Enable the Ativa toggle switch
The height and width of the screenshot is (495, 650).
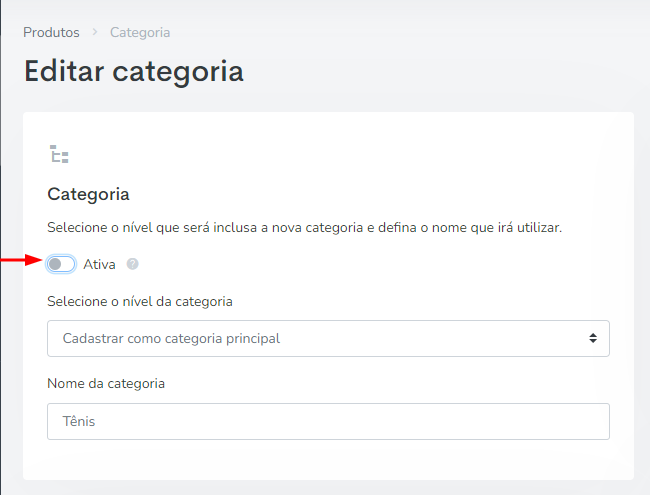[61, 264]
